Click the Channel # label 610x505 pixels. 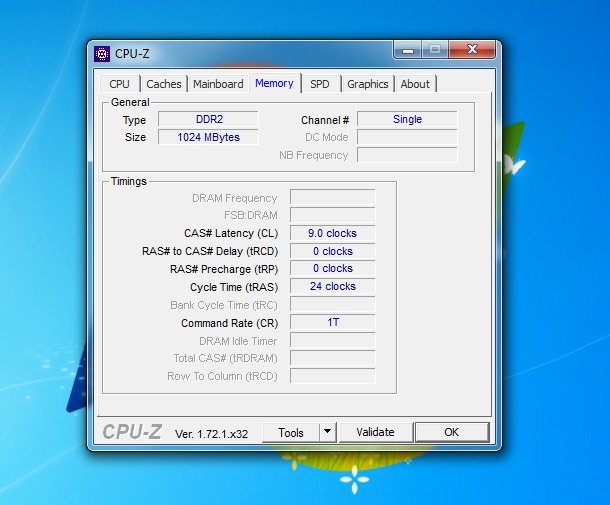tap(325, 120)
